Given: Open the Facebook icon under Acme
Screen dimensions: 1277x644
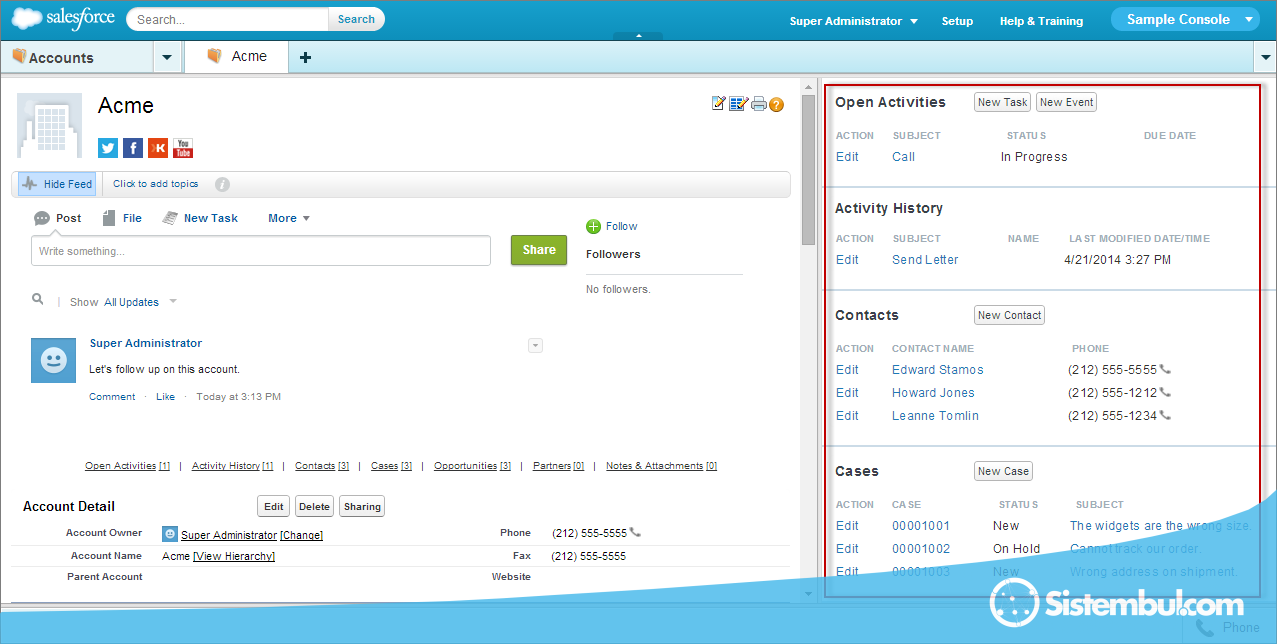Looking at the screenshot, I should point(133,148).
